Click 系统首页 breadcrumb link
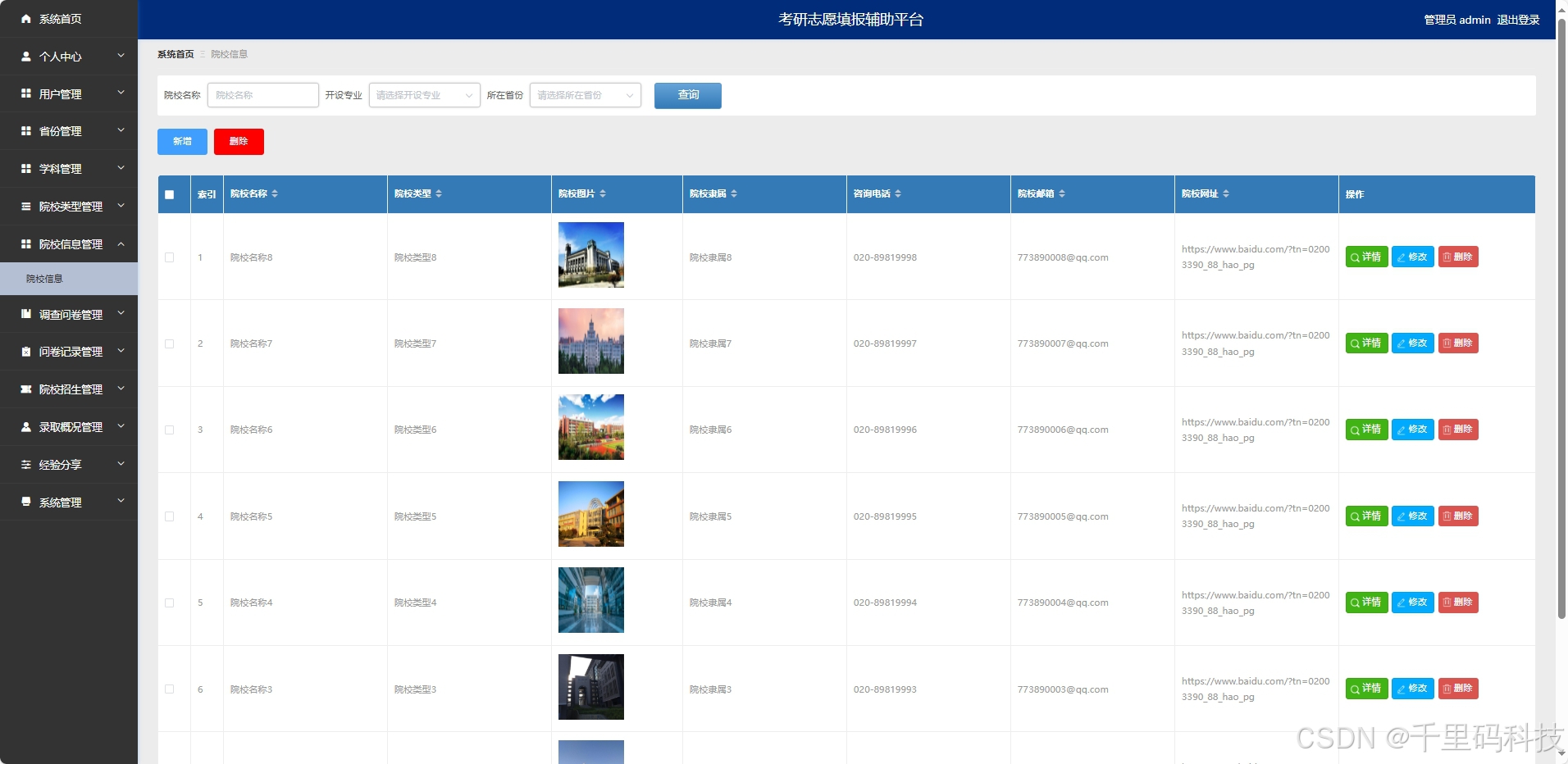The image size is (1568, 764). (175, 54)
